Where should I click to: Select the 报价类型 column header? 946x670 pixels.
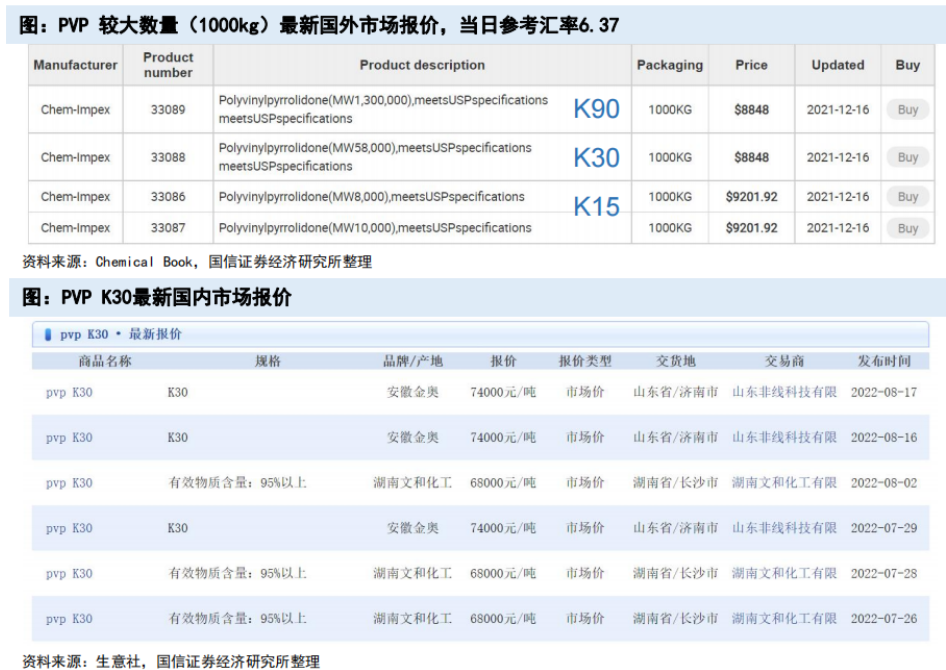pos(585,361)
